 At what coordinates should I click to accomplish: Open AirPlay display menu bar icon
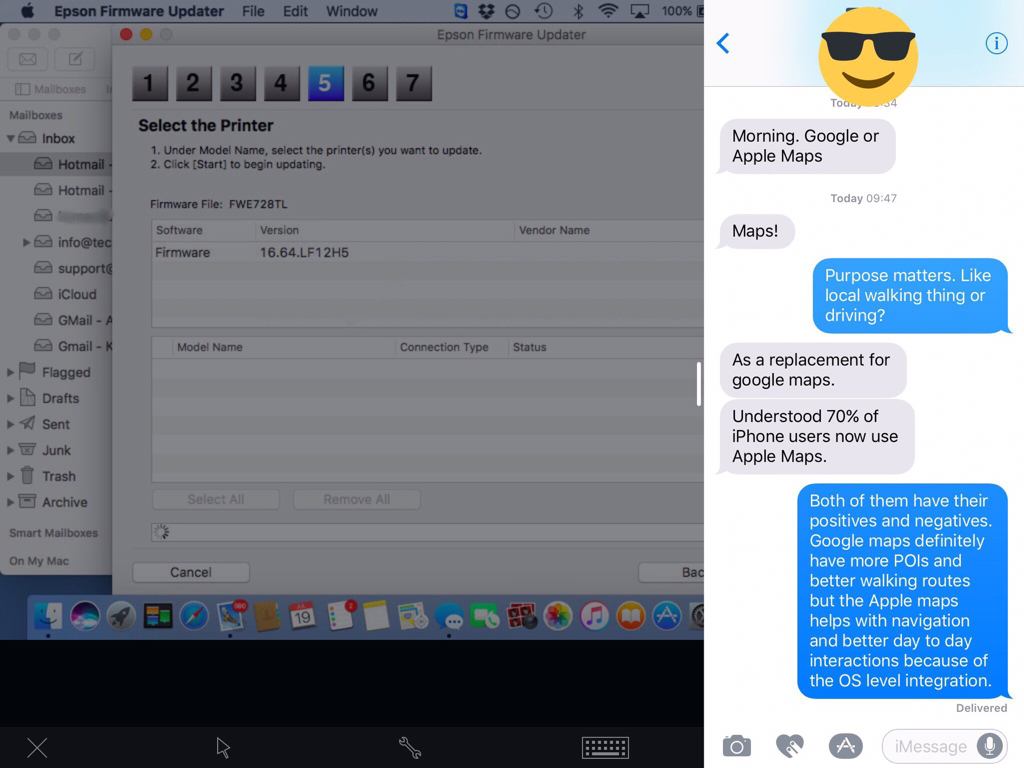640,11
